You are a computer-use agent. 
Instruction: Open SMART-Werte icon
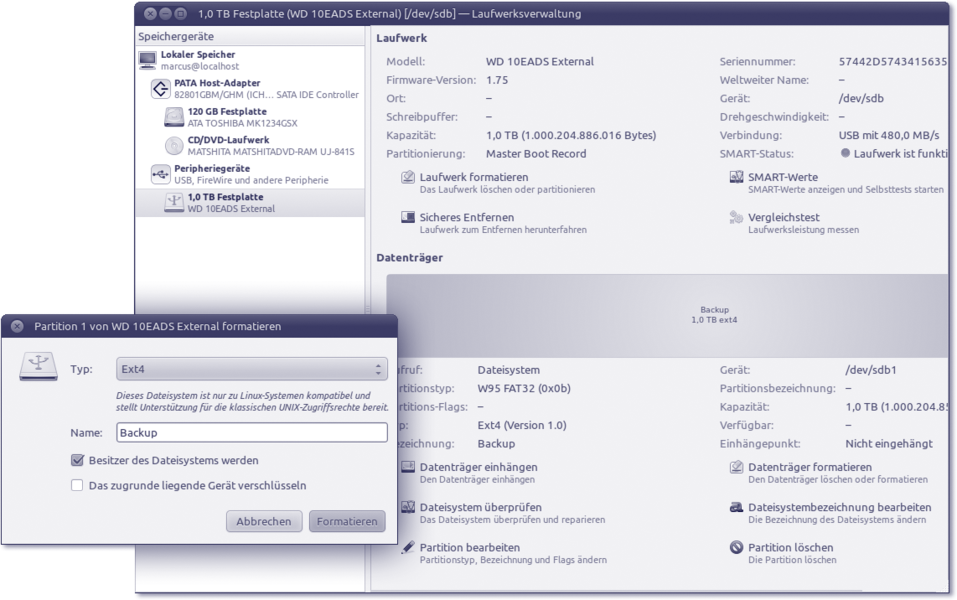pyautogui.click(x=736, y=178)
